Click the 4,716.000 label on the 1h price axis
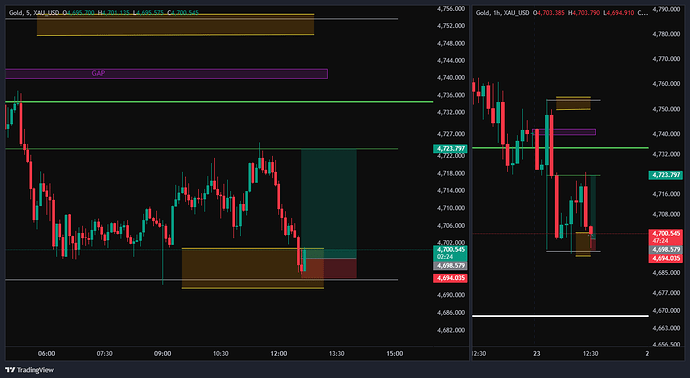The image size is (690, 378). click(667, 194)
